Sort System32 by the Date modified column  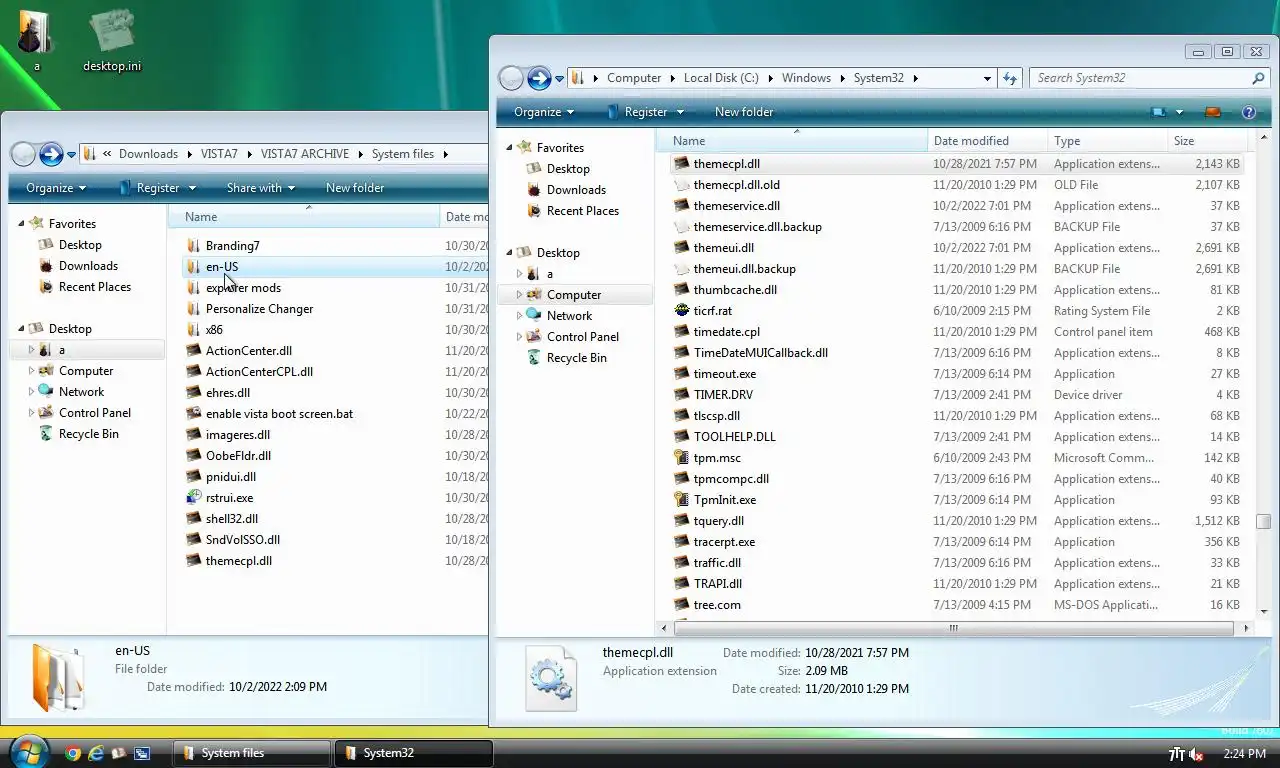coord(987,141)
